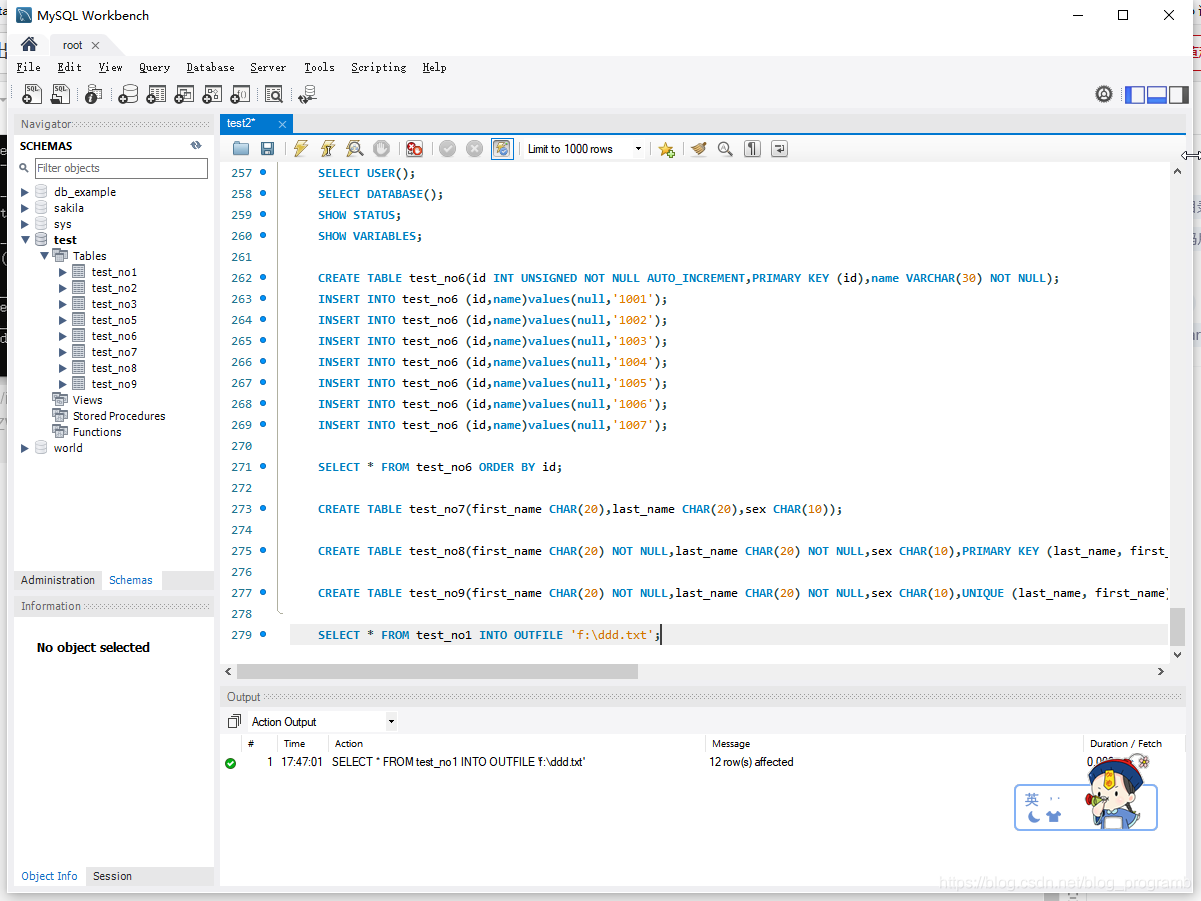Execute statement under cursor icon
Screen dimensions: 1201x901
pos(327,149)
